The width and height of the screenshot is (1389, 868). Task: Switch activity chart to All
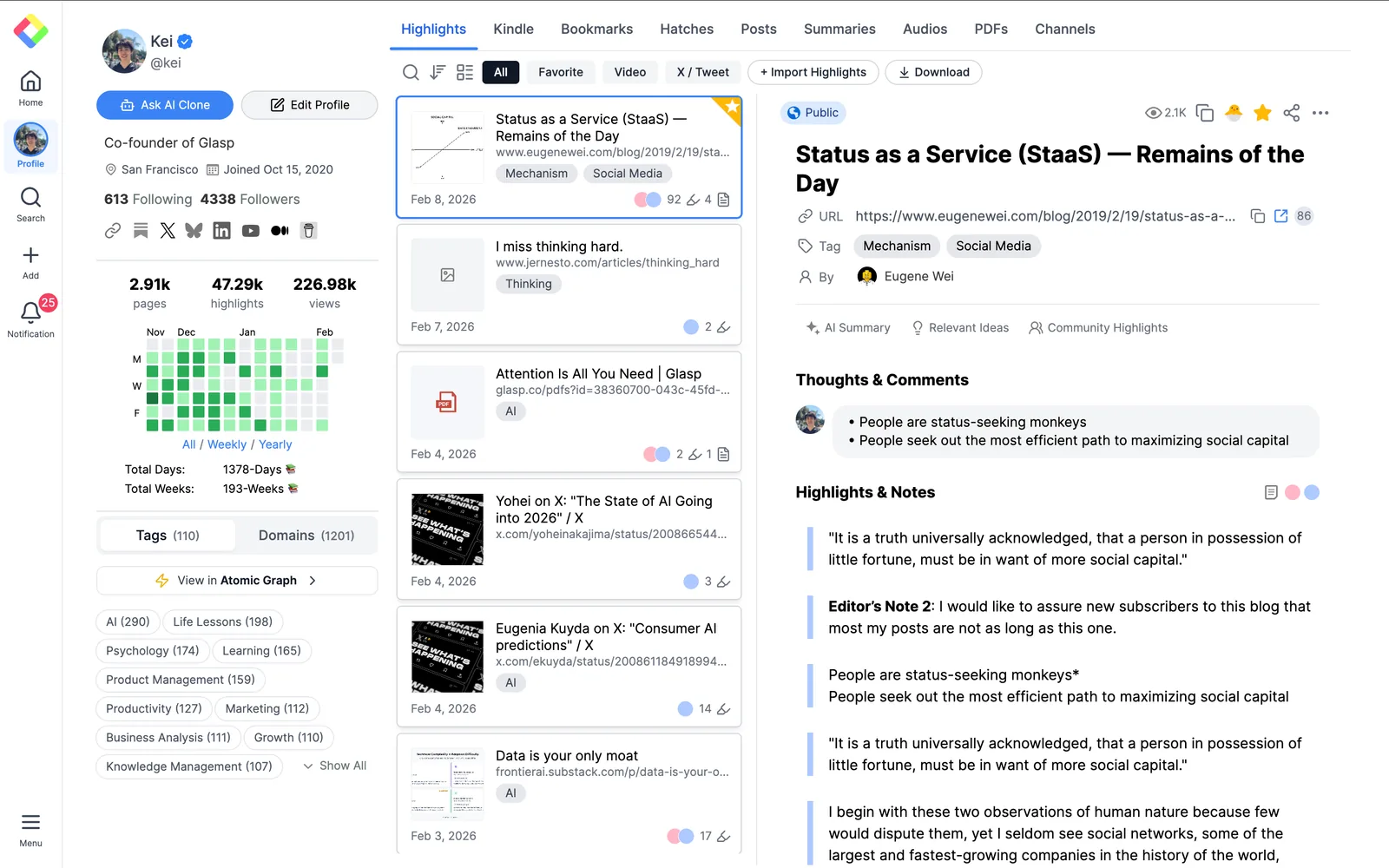click(x=188, y=444)
